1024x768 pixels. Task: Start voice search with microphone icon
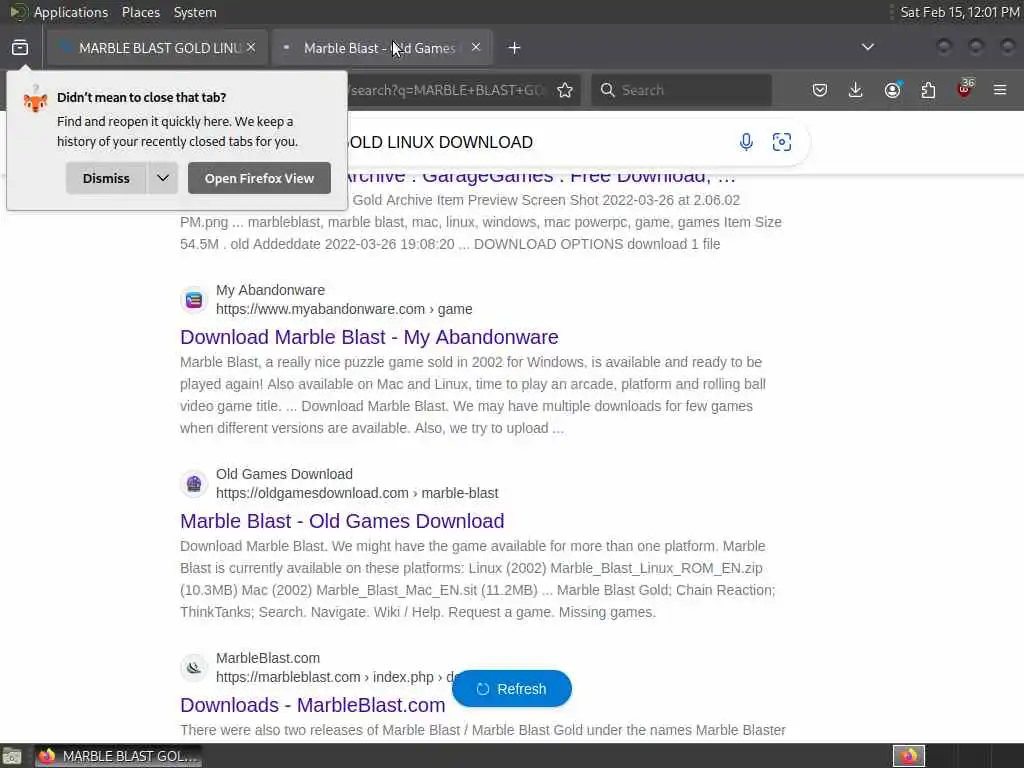746,142
